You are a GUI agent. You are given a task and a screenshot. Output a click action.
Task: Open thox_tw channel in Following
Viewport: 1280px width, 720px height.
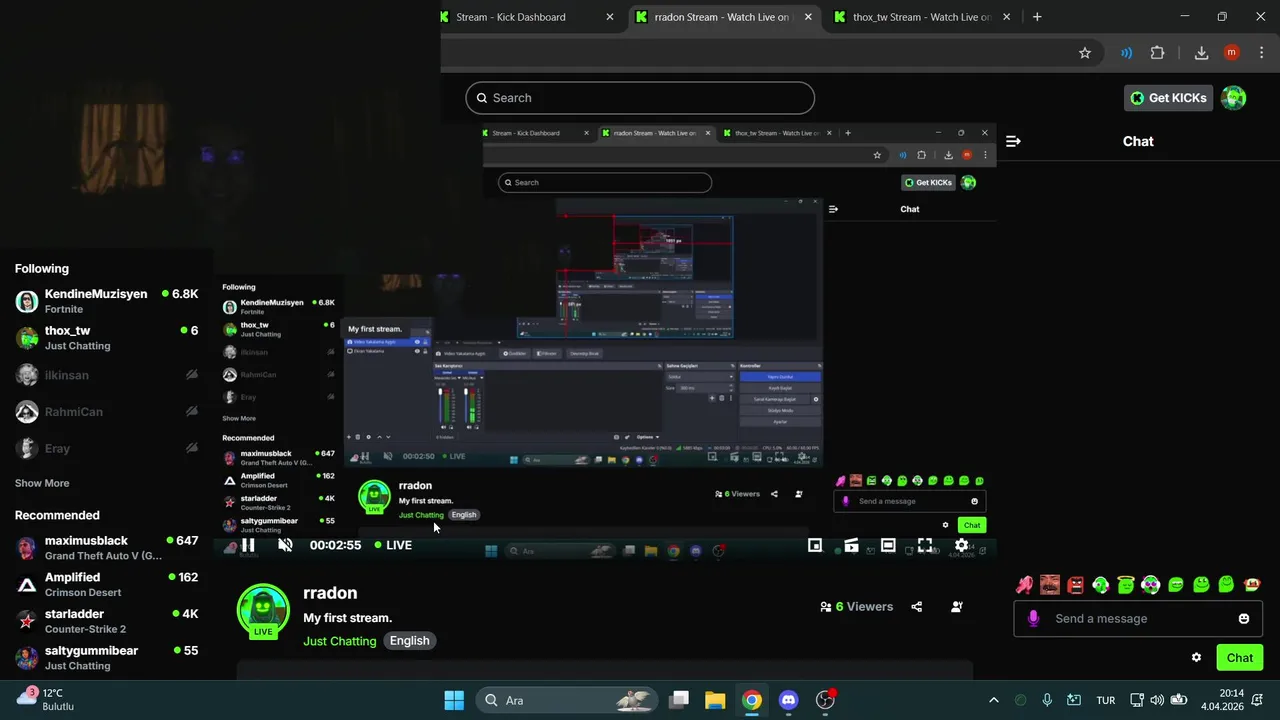tap(107, 337)
